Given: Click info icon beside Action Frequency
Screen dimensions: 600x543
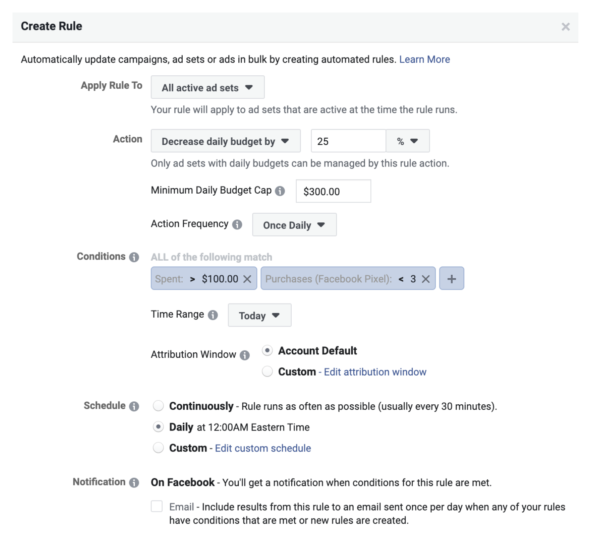Looking at the screenshot, I should click(237, 225).
